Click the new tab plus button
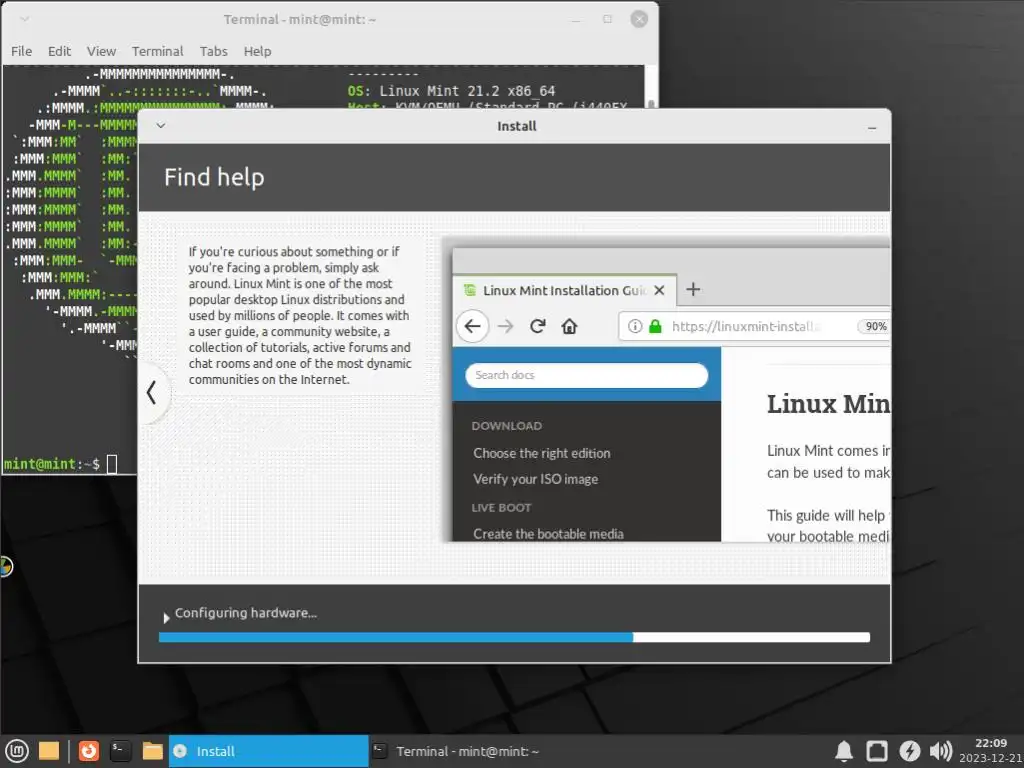Viewport: 1024px width, 768px height. coord(694,289)
